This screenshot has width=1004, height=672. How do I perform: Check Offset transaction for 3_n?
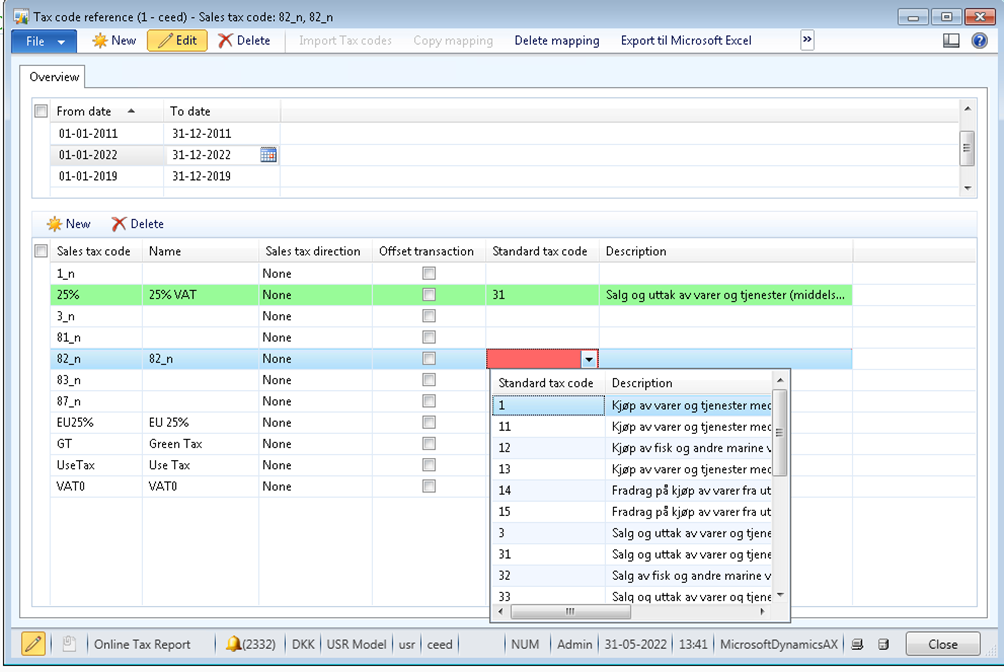click(429, 316)
